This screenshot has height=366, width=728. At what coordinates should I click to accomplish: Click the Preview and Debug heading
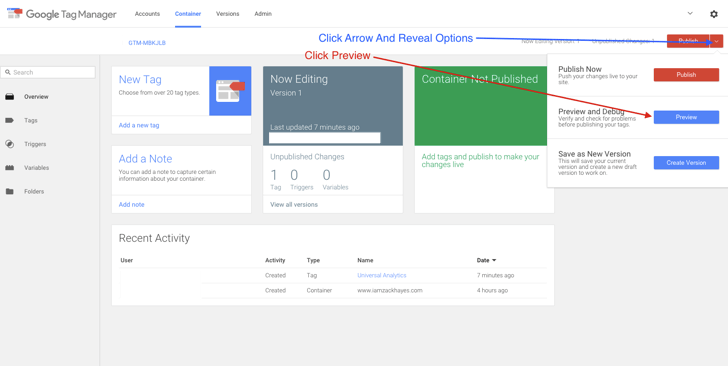(x=591, y=111)
